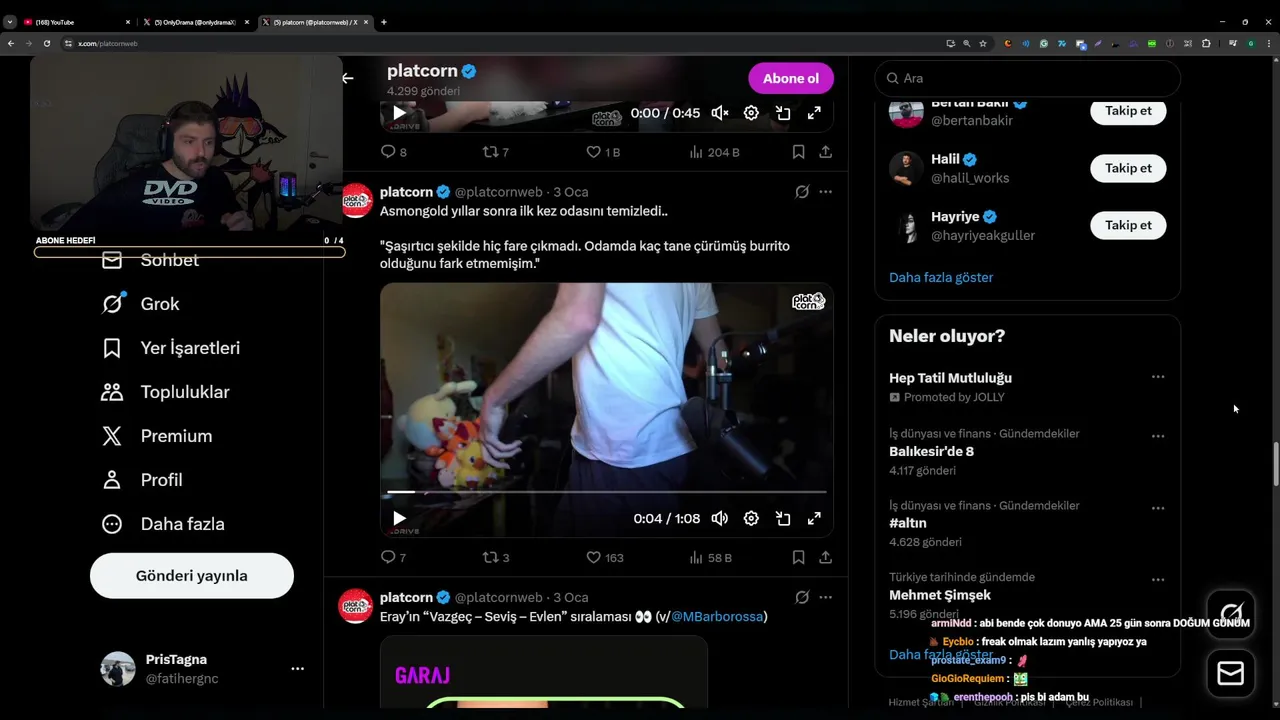Open Profil in the sidebar
Image resolution: width=1280 pixels, height=720 pixels.
[141, 480]
